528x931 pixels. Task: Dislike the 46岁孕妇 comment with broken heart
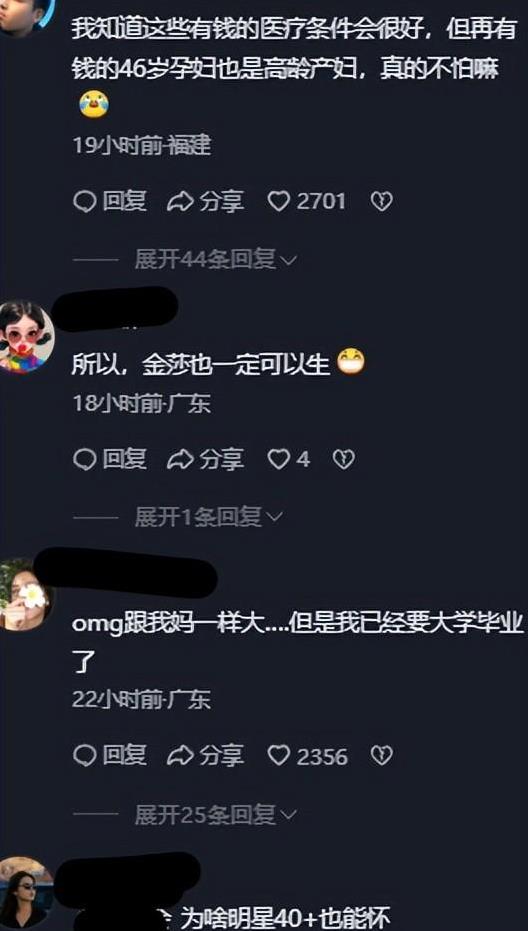point(381,202)
